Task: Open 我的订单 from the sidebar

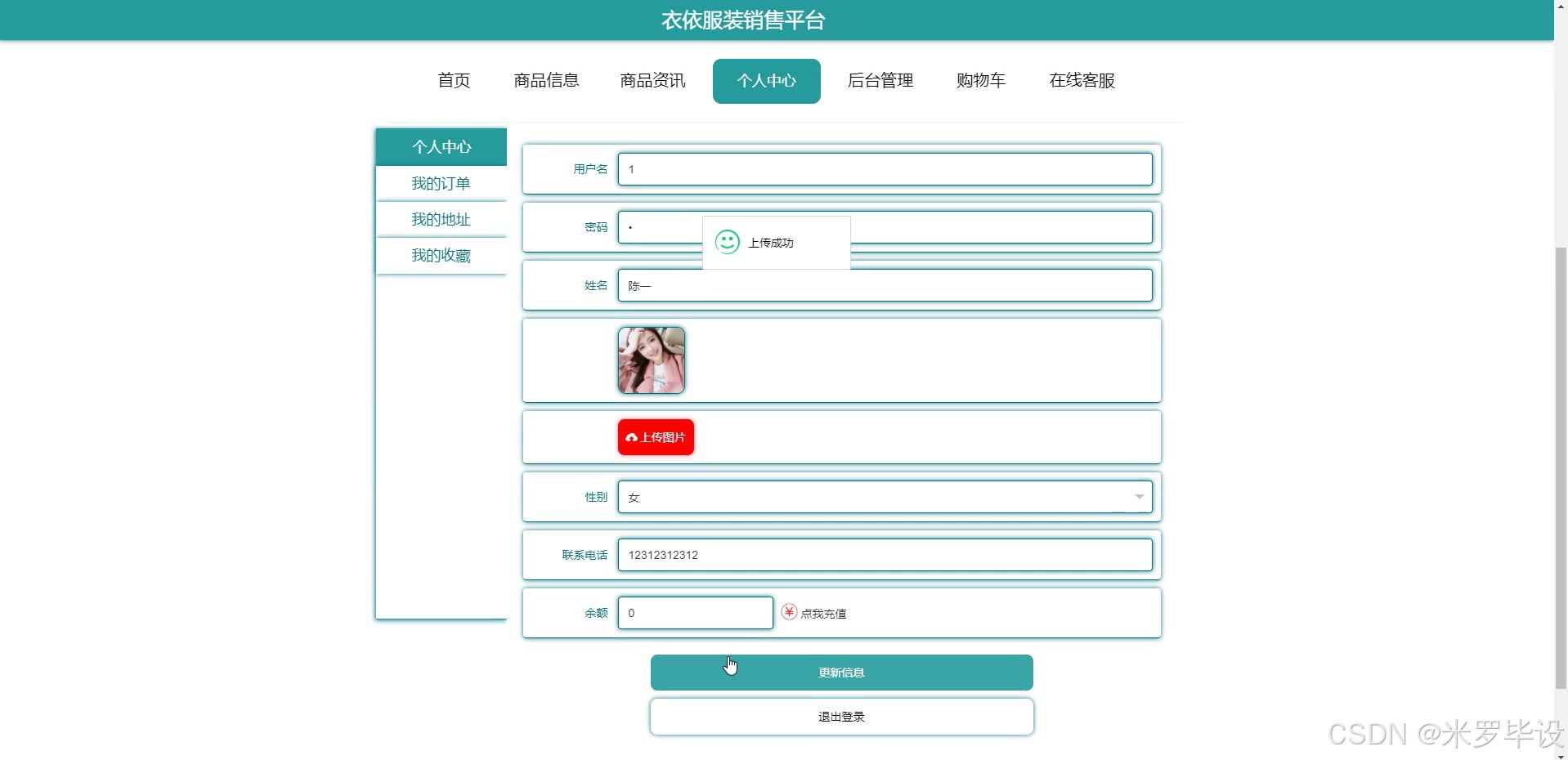Action: (x=440, y=182)
